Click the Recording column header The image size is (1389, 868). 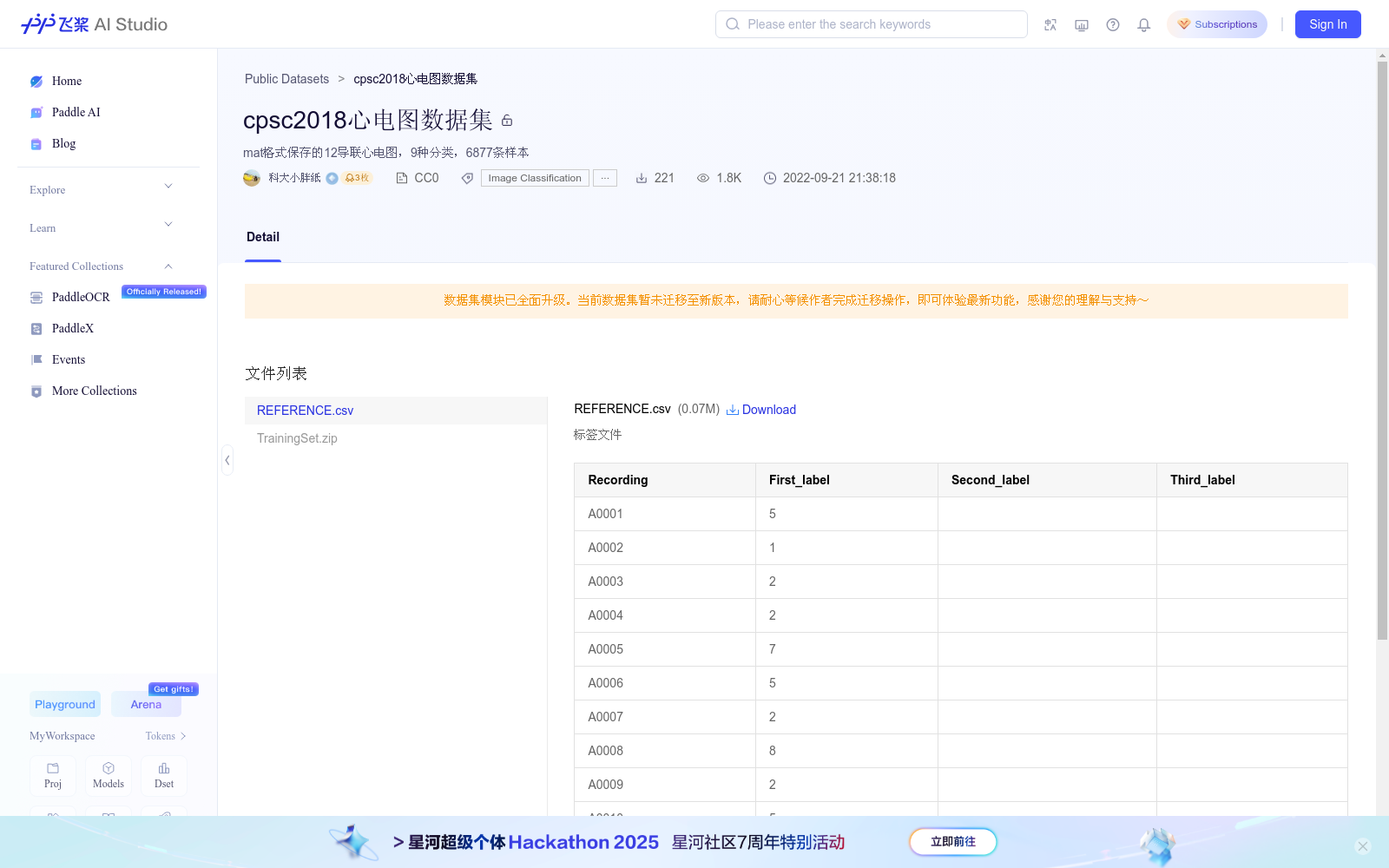(665, 480)
